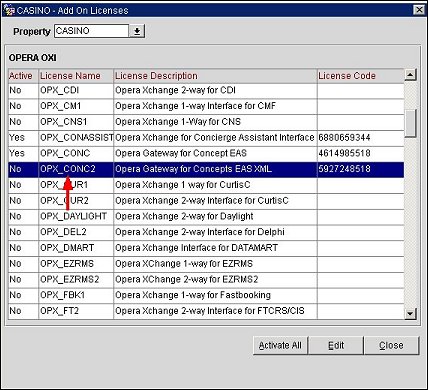This screenshot has height=390, width=428.
Task: Click description Opera Xchange for Concierge Assistant Interface
Action: [x=215, y=137]
